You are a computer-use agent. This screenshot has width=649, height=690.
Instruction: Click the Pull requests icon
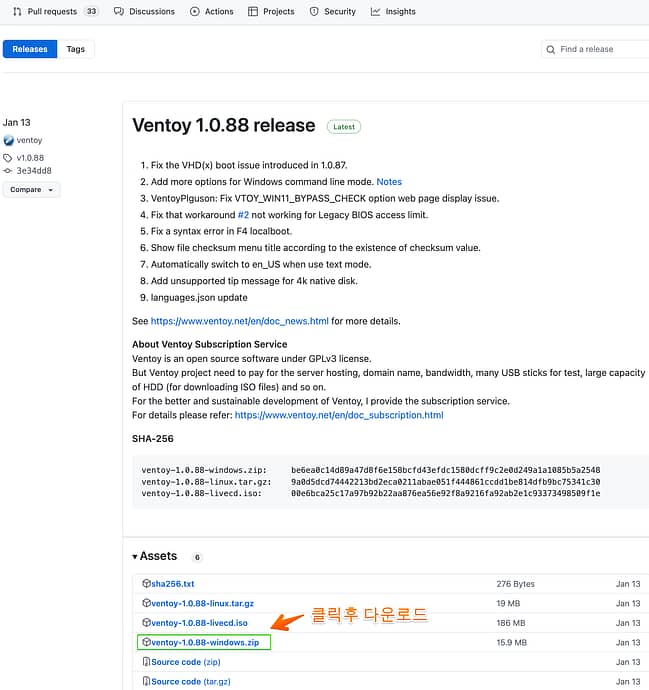[x=17, y=11]
